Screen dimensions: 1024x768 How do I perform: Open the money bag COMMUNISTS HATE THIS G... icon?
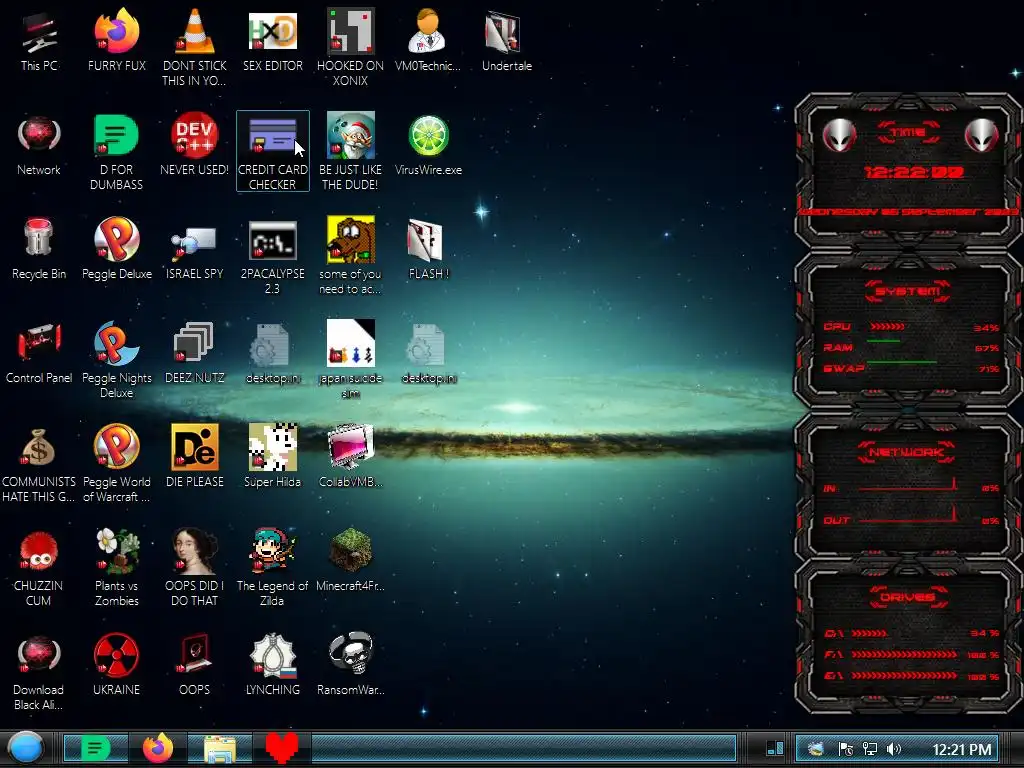(x=39, y=463)
